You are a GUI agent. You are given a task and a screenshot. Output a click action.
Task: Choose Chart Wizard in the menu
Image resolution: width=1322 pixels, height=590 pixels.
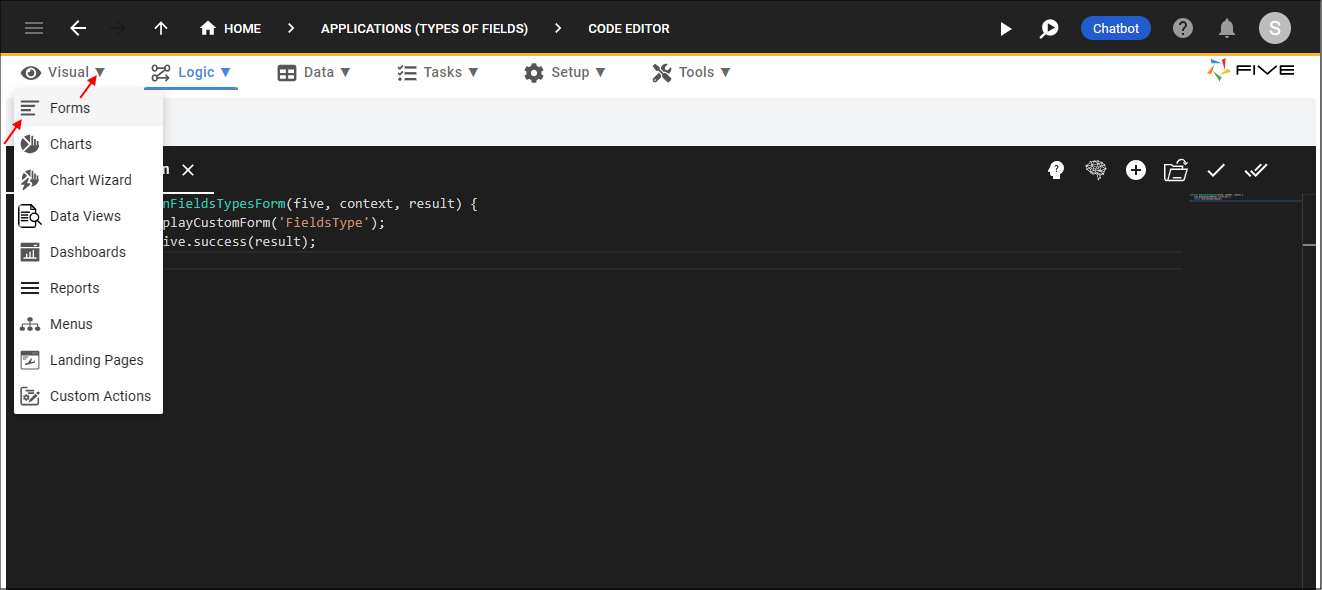point(90,180)
